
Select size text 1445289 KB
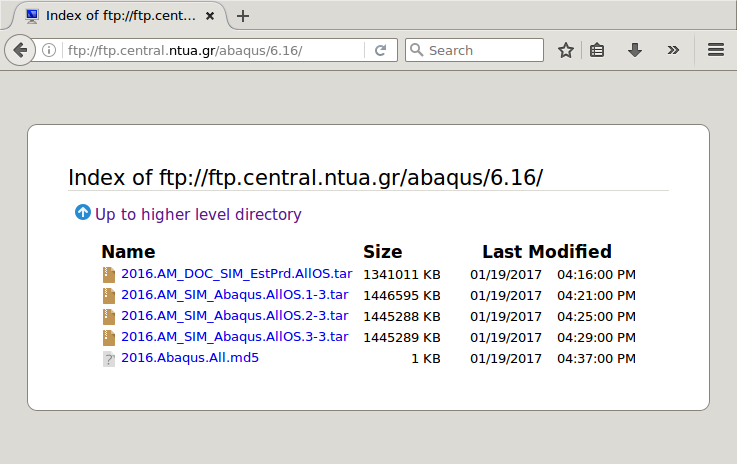click(402, 338)
